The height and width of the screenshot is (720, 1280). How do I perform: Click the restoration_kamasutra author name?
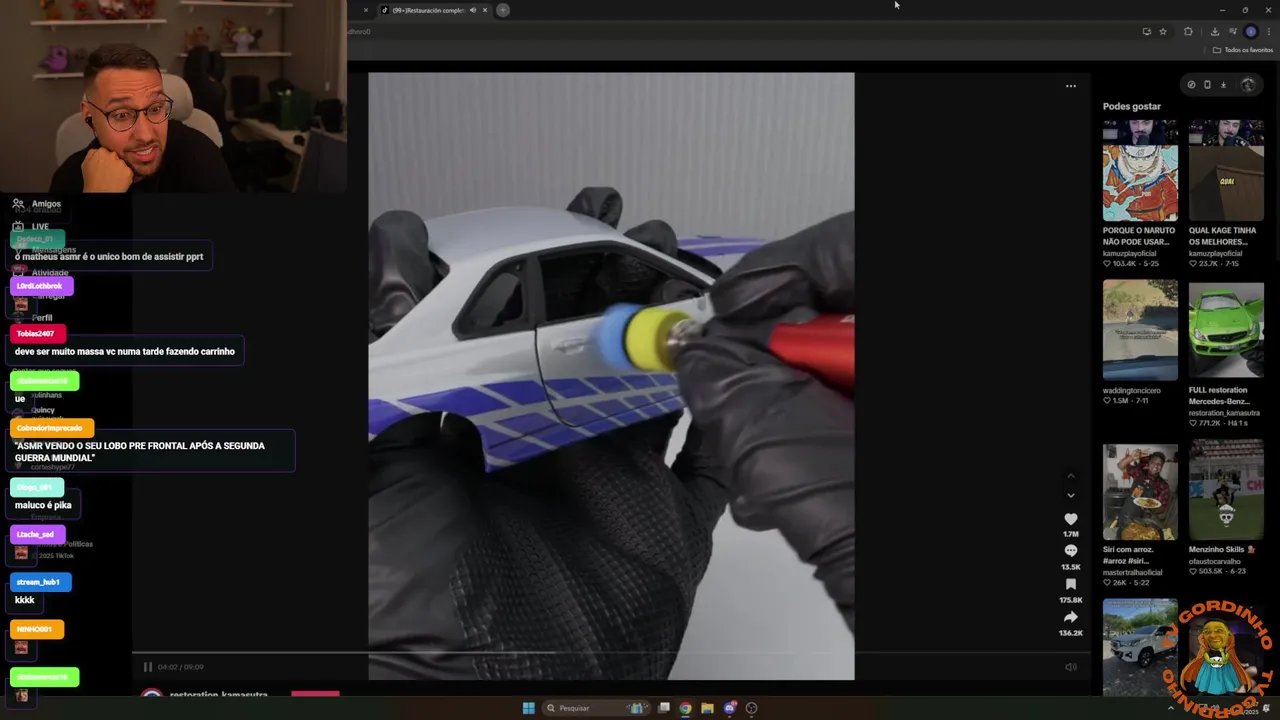tap(219, 695)
